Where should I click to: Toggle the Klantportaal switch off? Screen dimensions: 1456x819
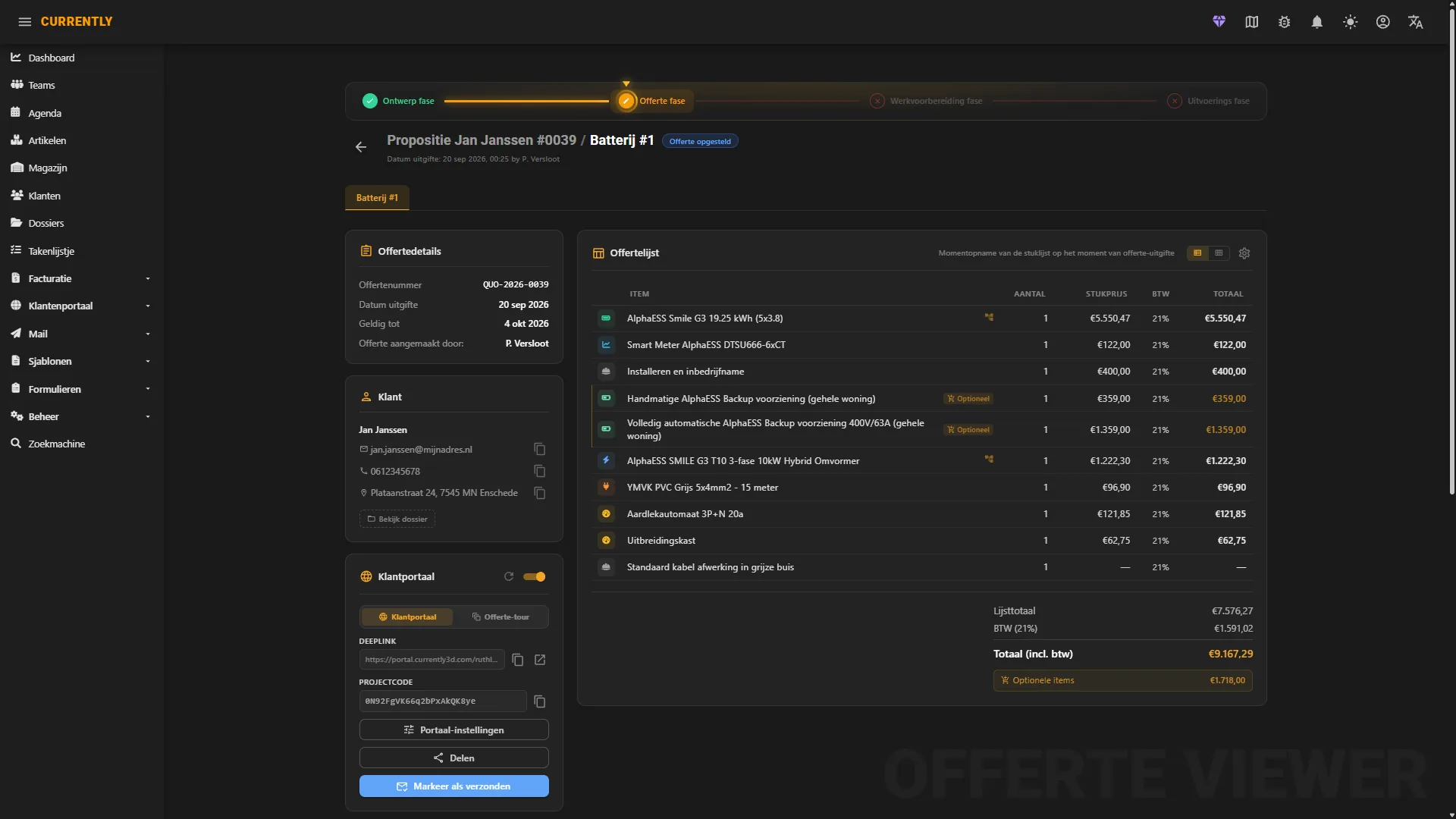click(535, 577)
